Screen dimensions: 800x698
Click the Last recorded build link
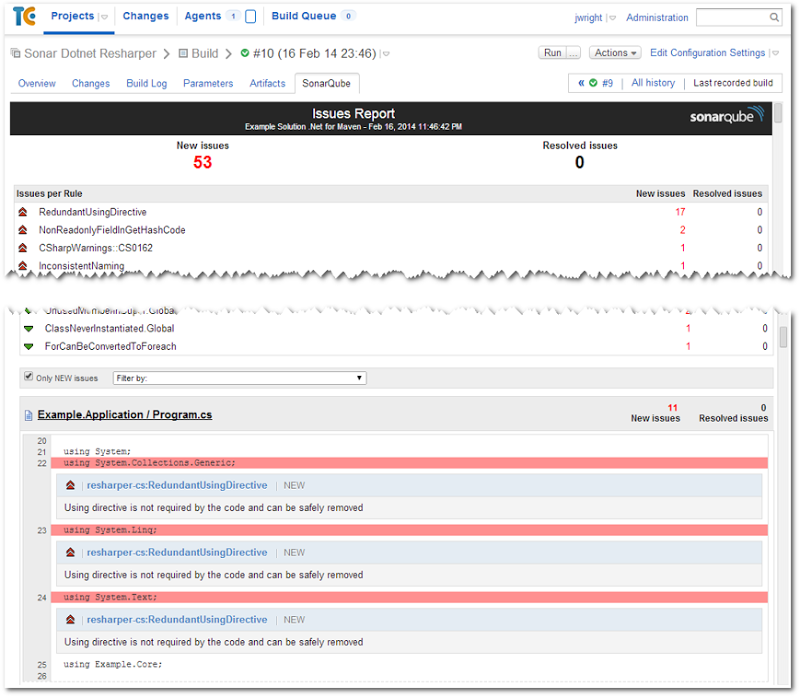pyautogui.click(x=733, y=83)
